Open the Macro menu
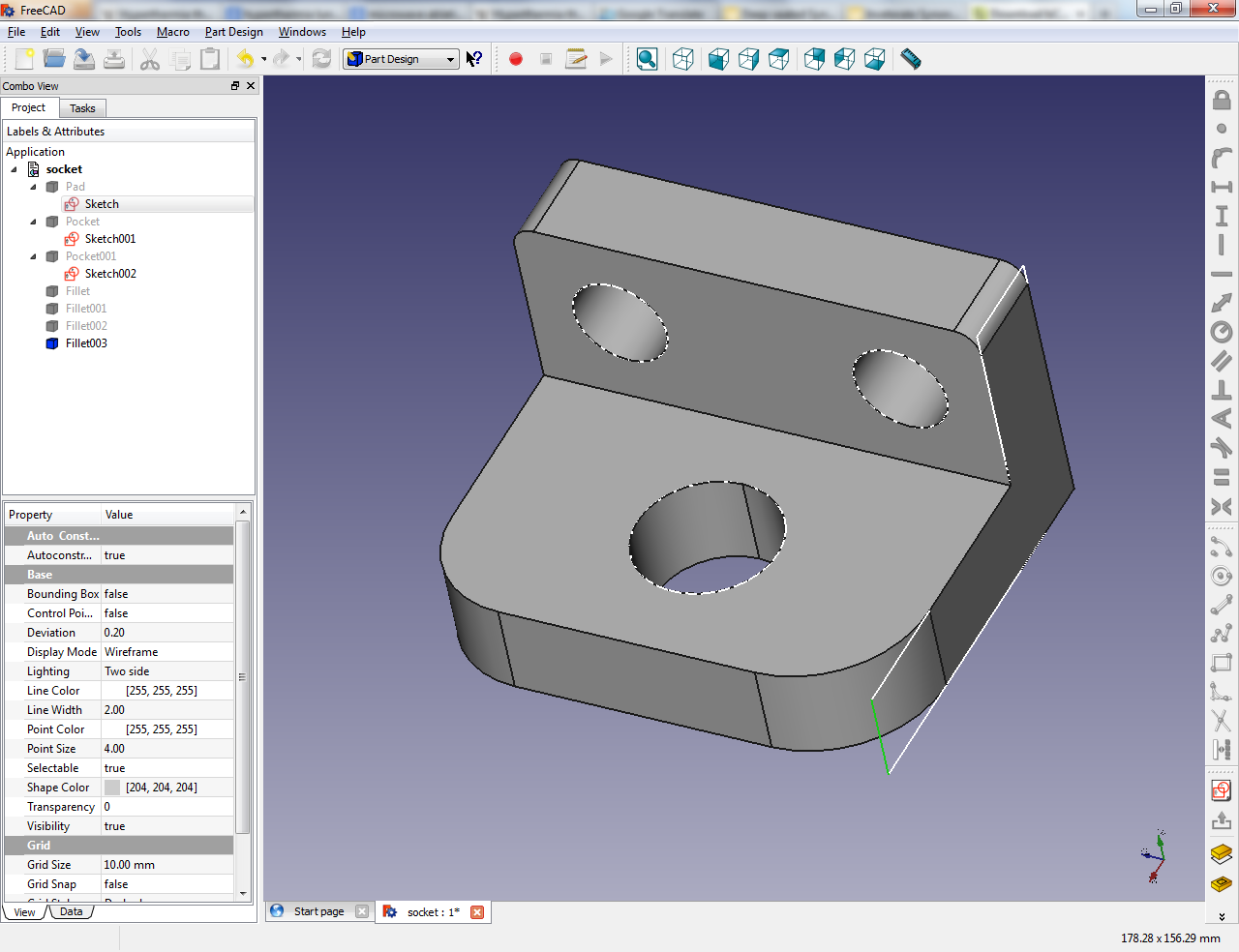This screenshot has width=1239, height=952. click(x=173, y=31)
